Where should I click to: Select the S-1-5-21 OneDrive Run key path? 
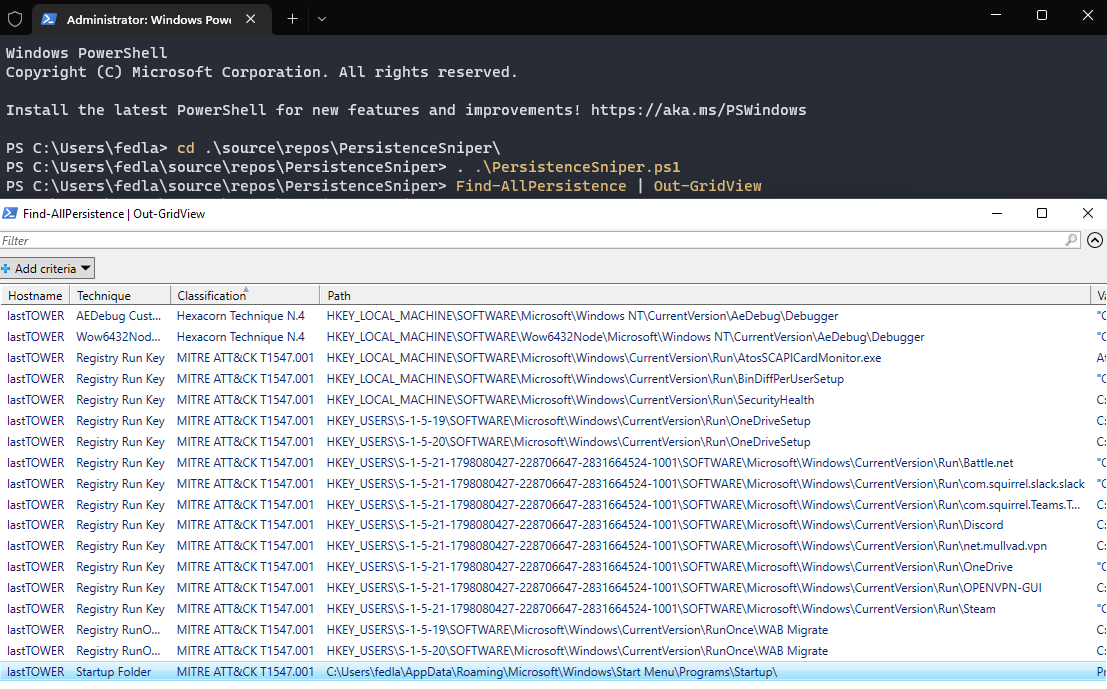pos(669,568)
